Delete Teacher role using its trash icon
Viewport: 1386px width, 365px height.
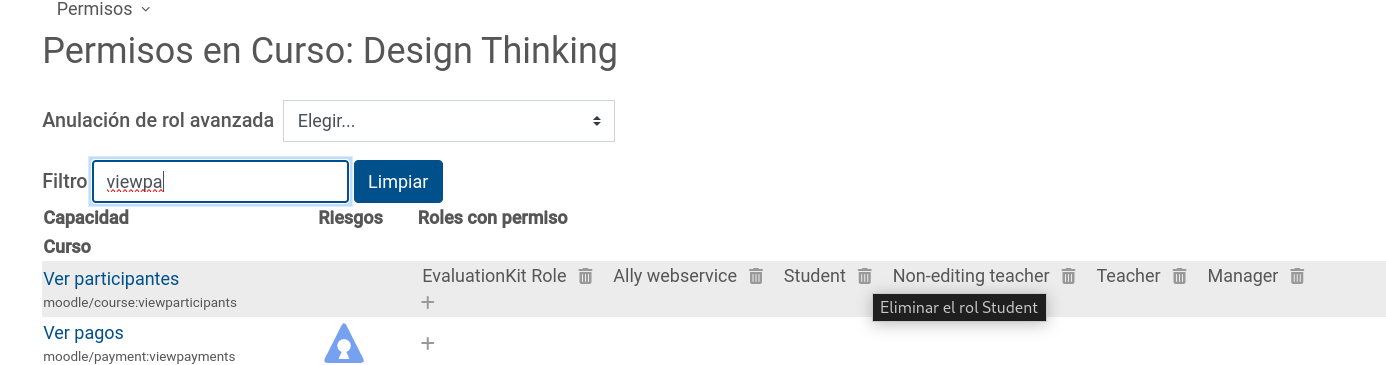1180,276
